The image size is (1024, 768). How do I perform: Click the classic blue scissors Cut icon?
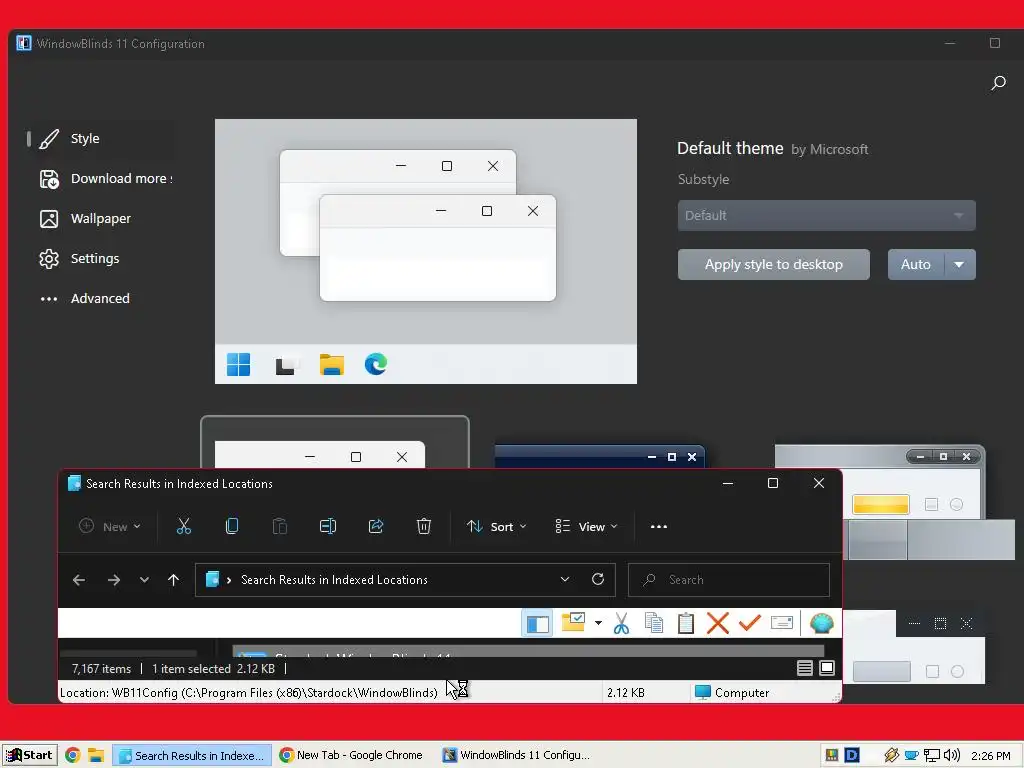(622, 623)
